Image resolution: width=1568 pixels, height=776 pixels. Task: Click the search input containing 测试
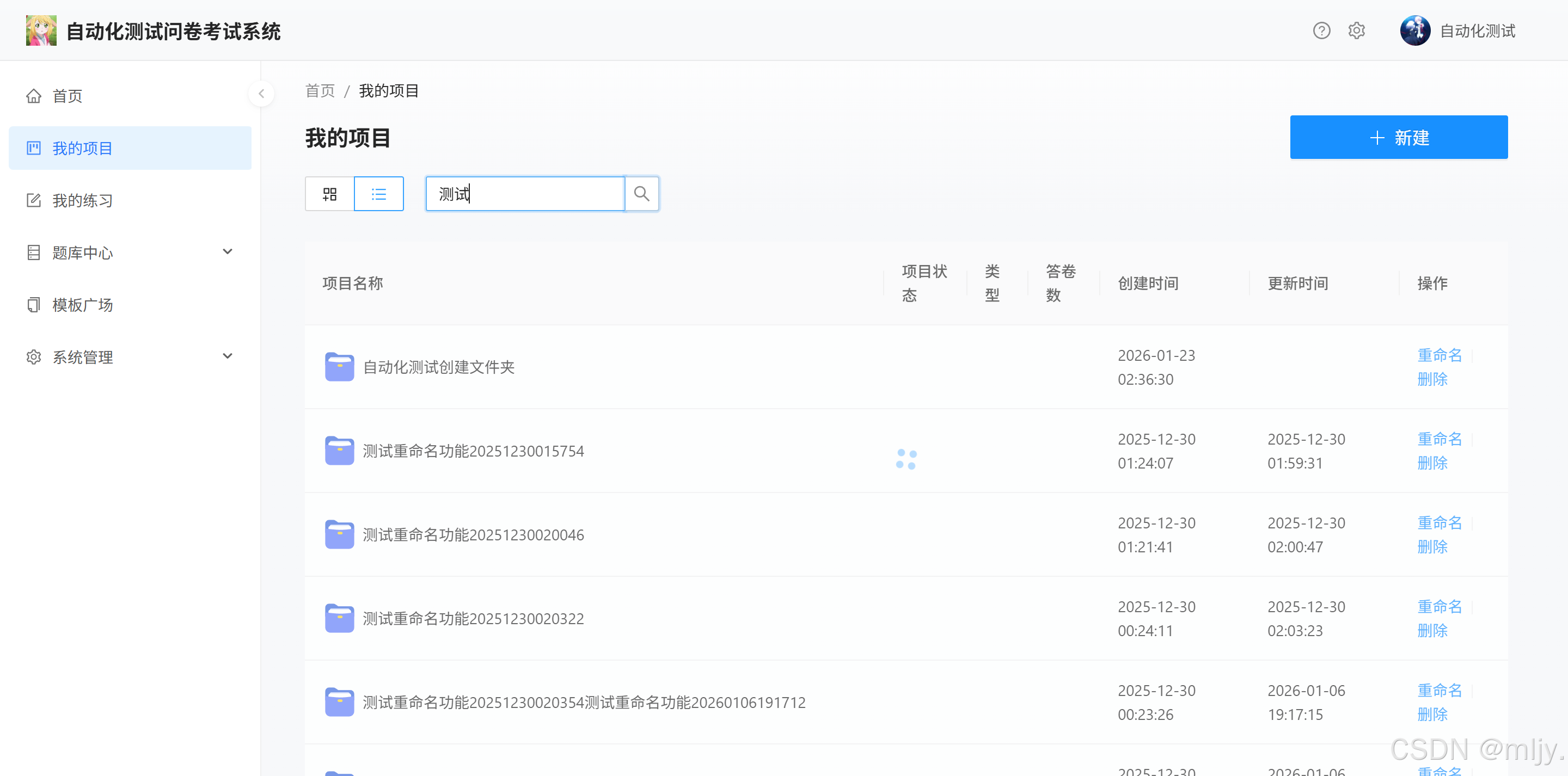(x=525, y=194)
